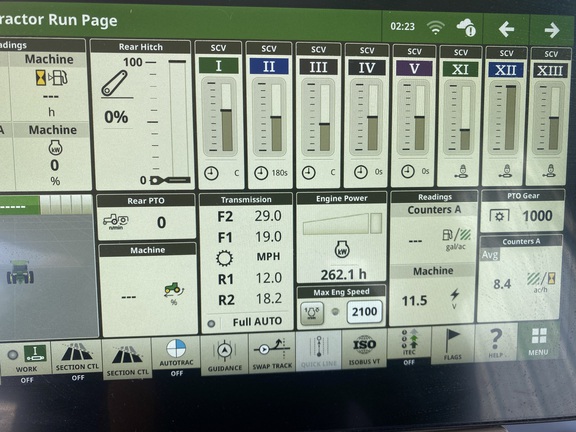Toggle the WORK recording switch

(x=27, y=363)
